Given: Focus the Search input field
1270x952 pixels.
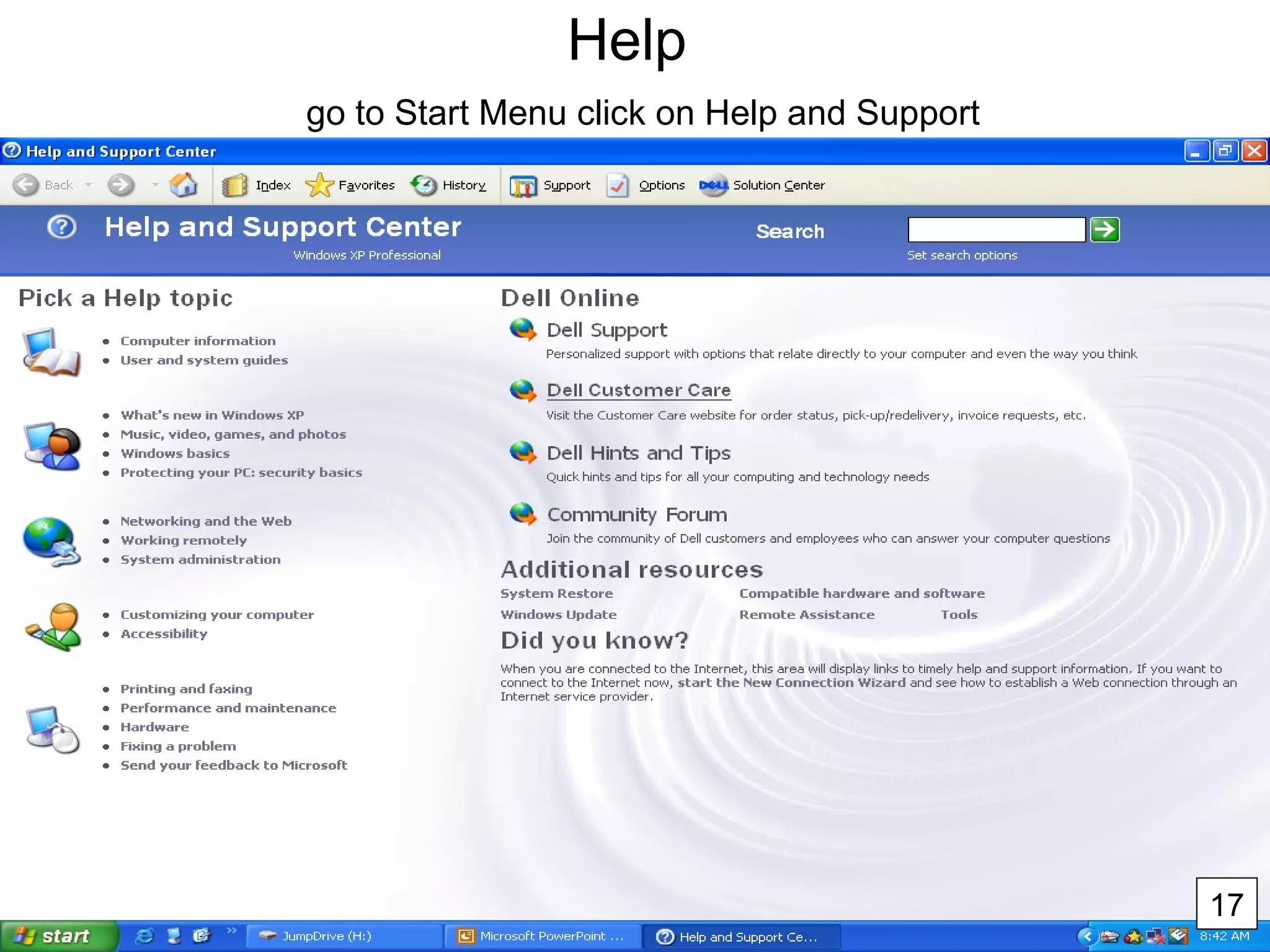Looking at the screenshot, I should tap(997, 229).
